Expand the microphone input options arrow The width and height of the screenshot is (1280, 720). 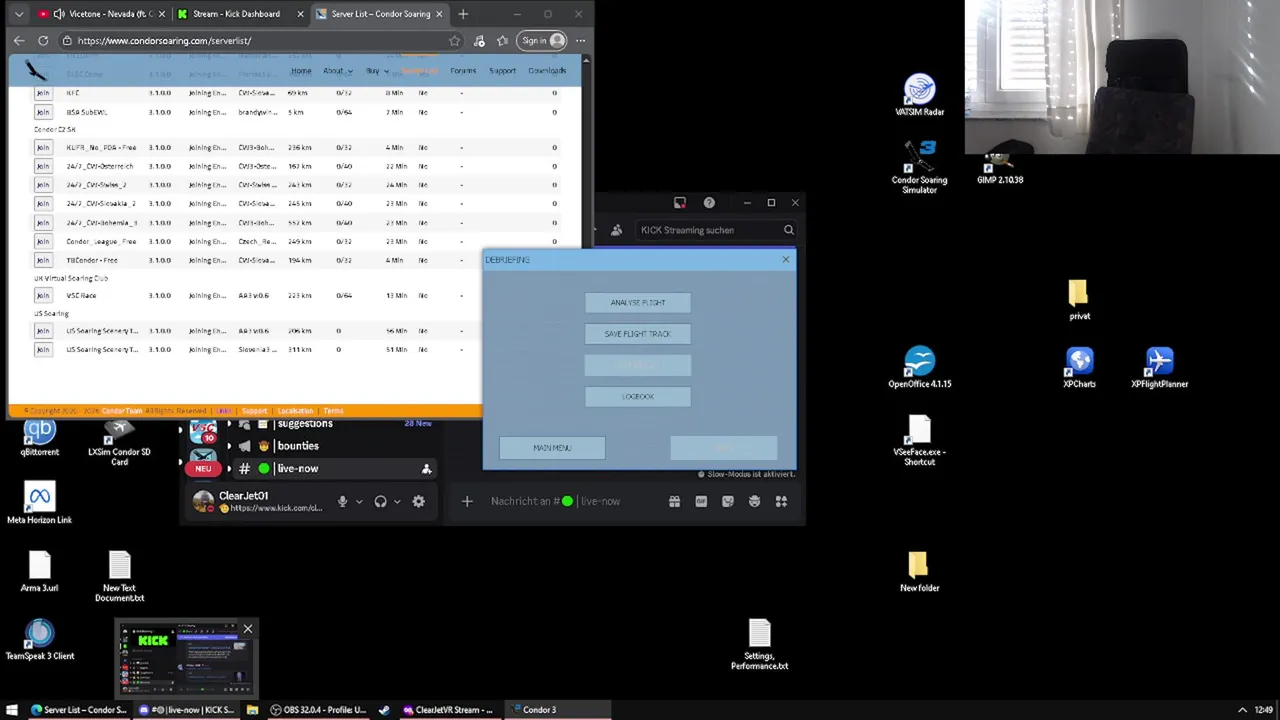359,502
